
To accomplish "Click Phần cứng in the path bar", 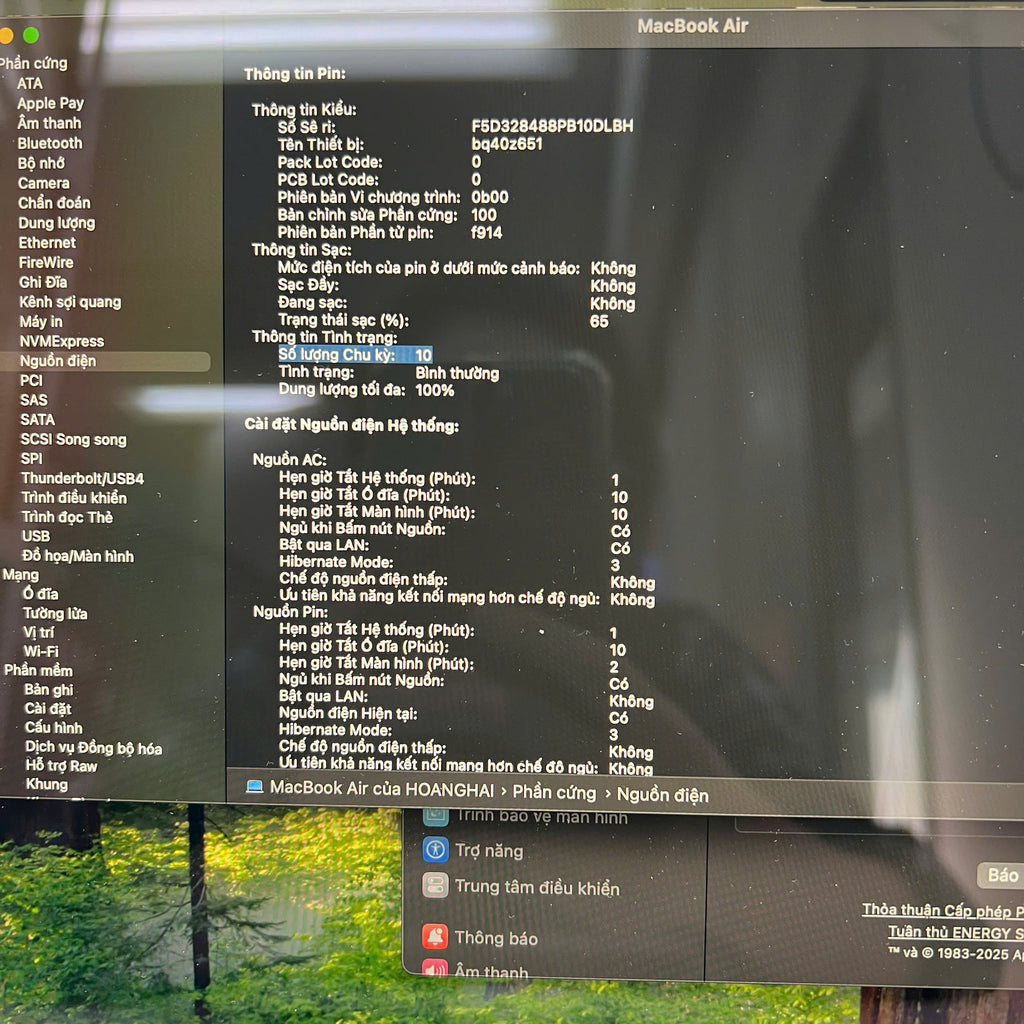I will pyautogui.click(x=554, y=792).
